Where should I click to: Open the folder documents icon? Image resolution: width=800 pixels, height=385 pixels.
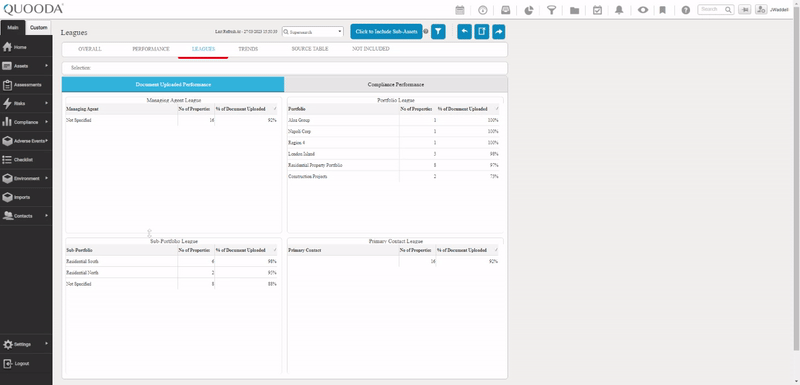click(x=574, y=10)
